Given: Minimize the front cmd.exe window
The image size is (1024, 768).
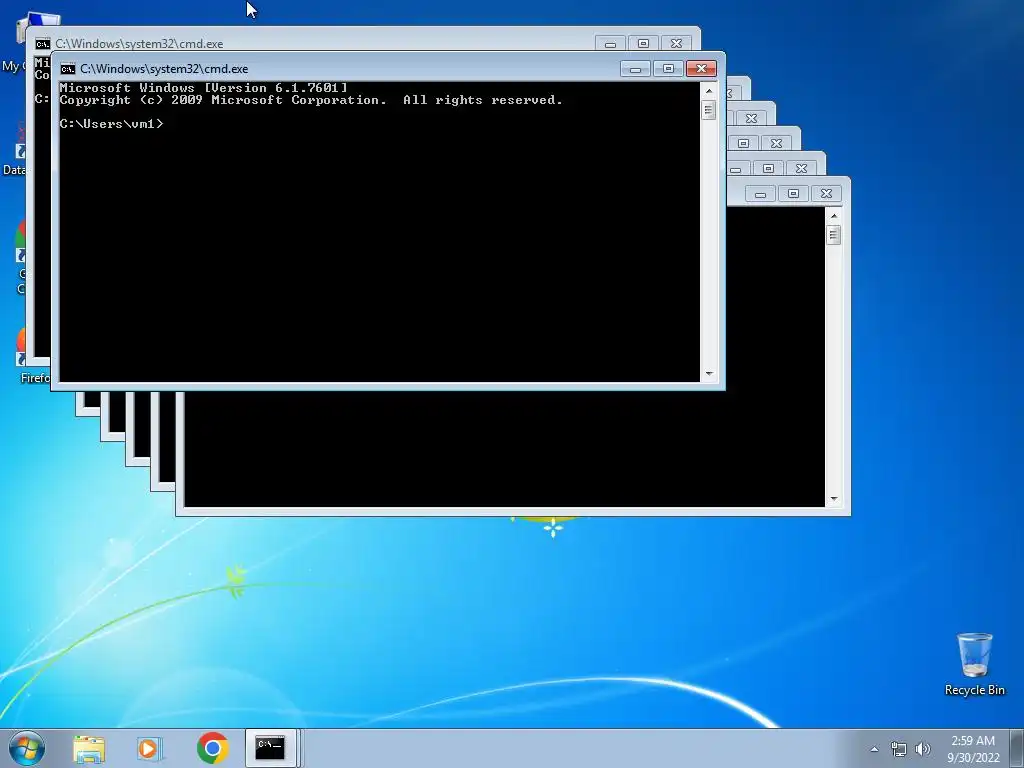Looking at the screenshot, I should 635,69.
